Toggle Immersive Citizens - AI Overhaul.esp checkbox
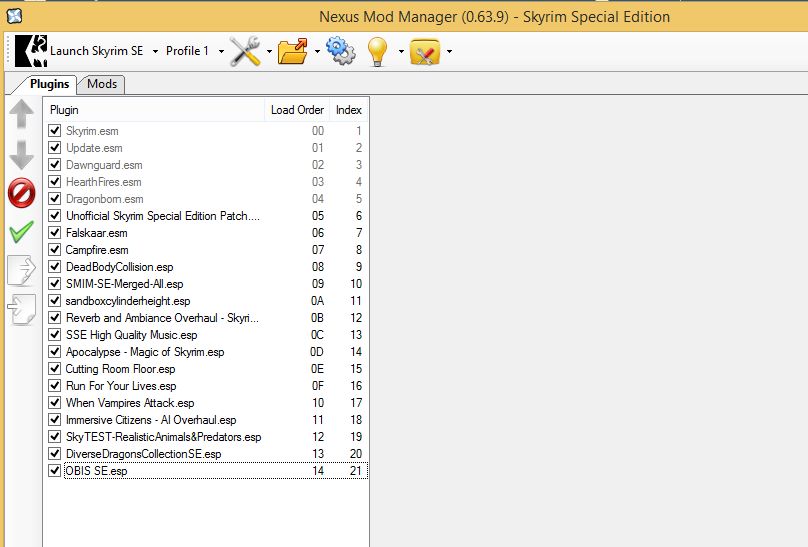The width and height of the screenshot is (808, 547). click(55, 420)
